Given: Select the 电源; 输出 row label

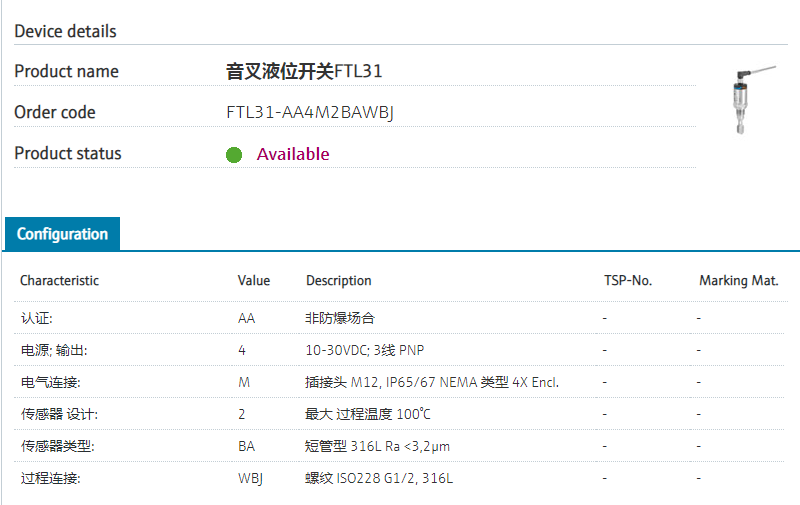Looking at the screenshot, I should [x=54, y=350].
